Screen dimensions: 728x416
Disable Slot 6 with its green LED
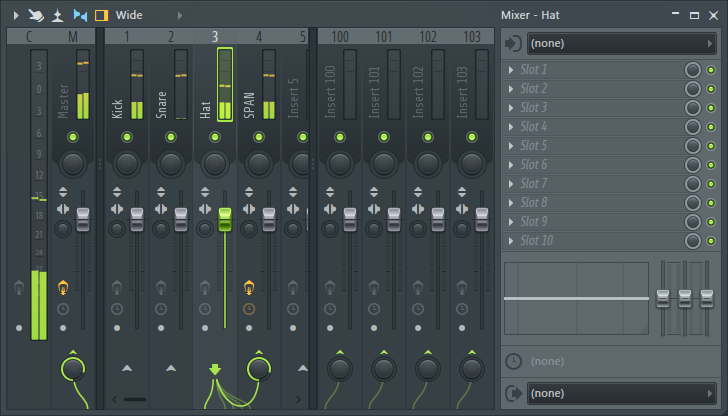710,165
